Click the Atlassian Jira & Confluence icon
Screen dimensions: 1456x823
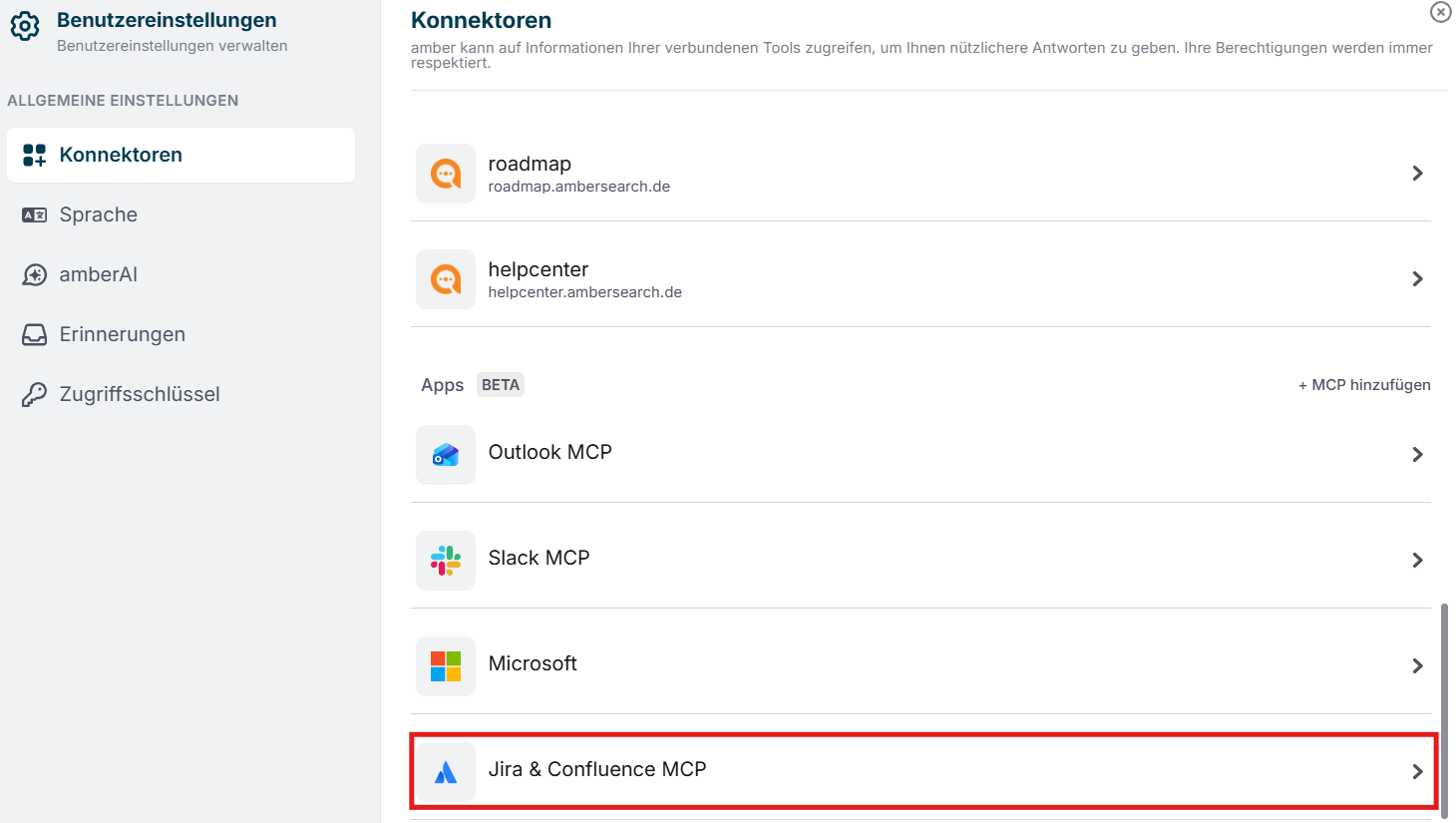446,772
